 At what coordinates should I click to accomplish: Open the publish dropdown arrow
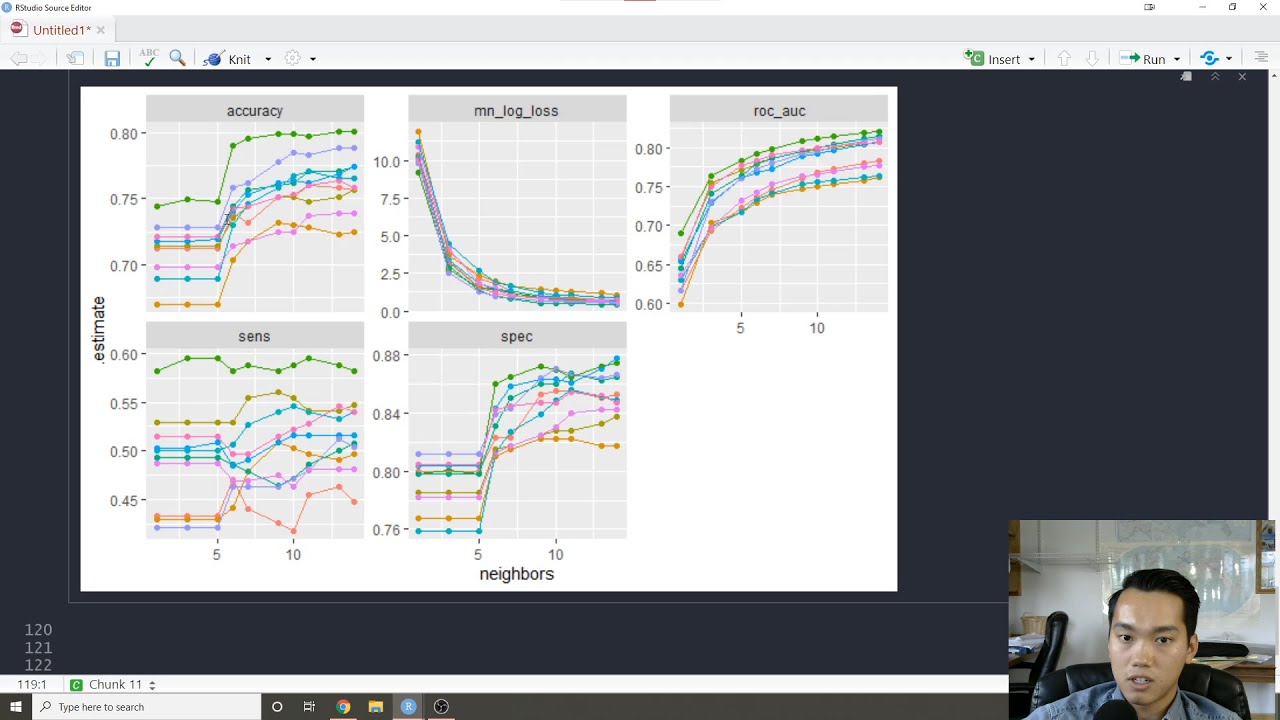point(1229,59)
